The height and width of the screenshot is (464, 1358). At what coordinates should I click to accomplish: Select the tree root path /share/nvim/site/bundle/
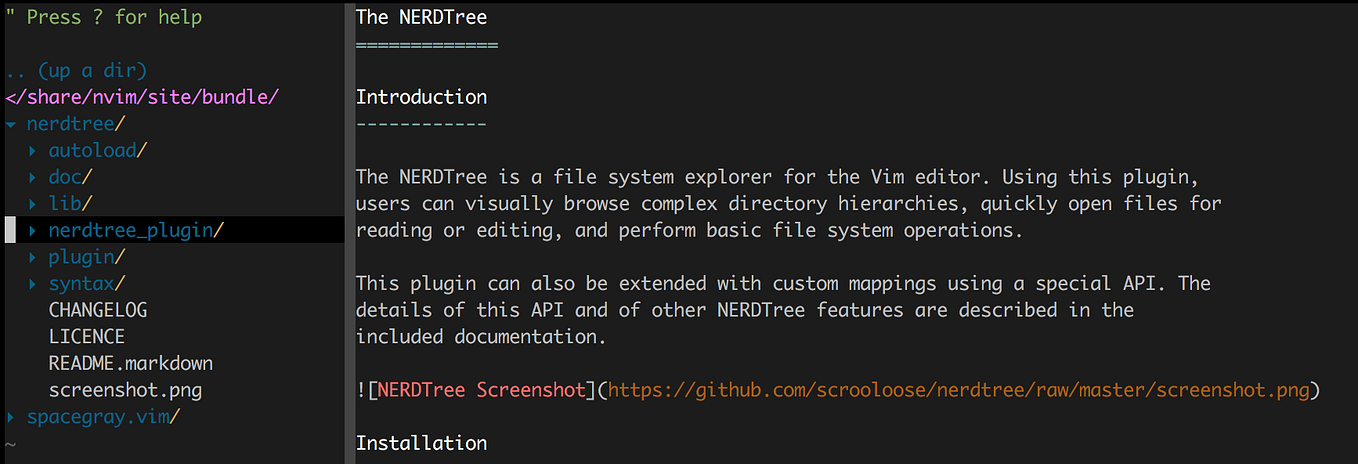pyautogui.click(x=141, y=97)
